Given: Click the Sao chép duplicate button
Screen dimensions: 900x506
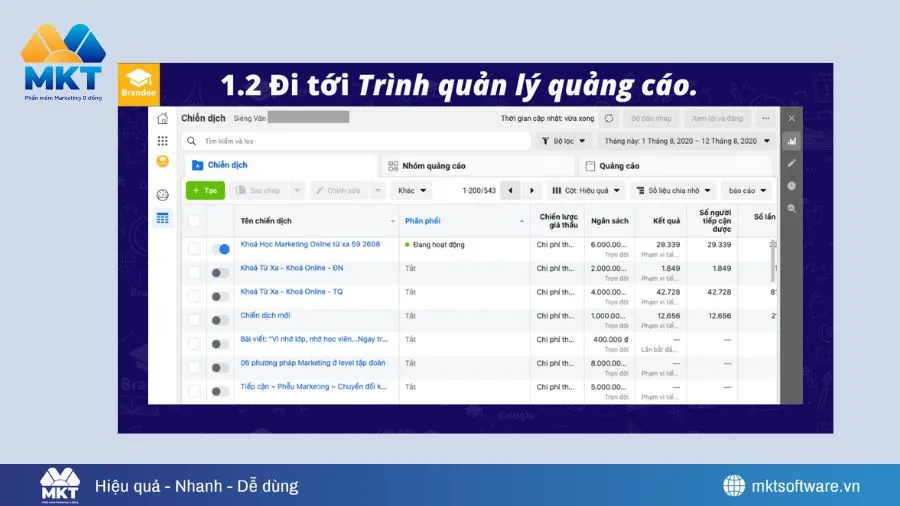Looking at the screenshot, I should 259,190.
